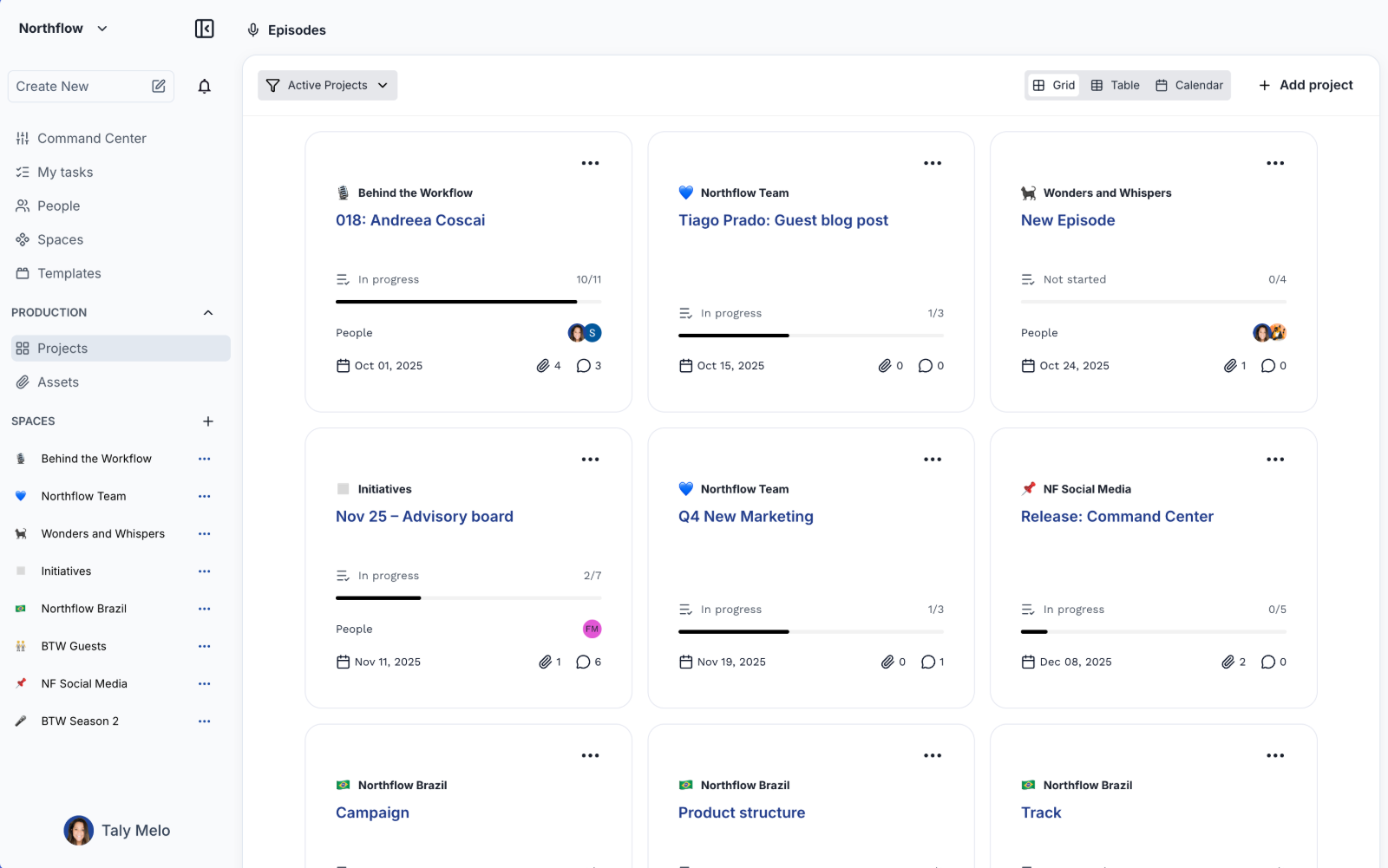Click attachment icon on Release: Command Center card

1228,662
